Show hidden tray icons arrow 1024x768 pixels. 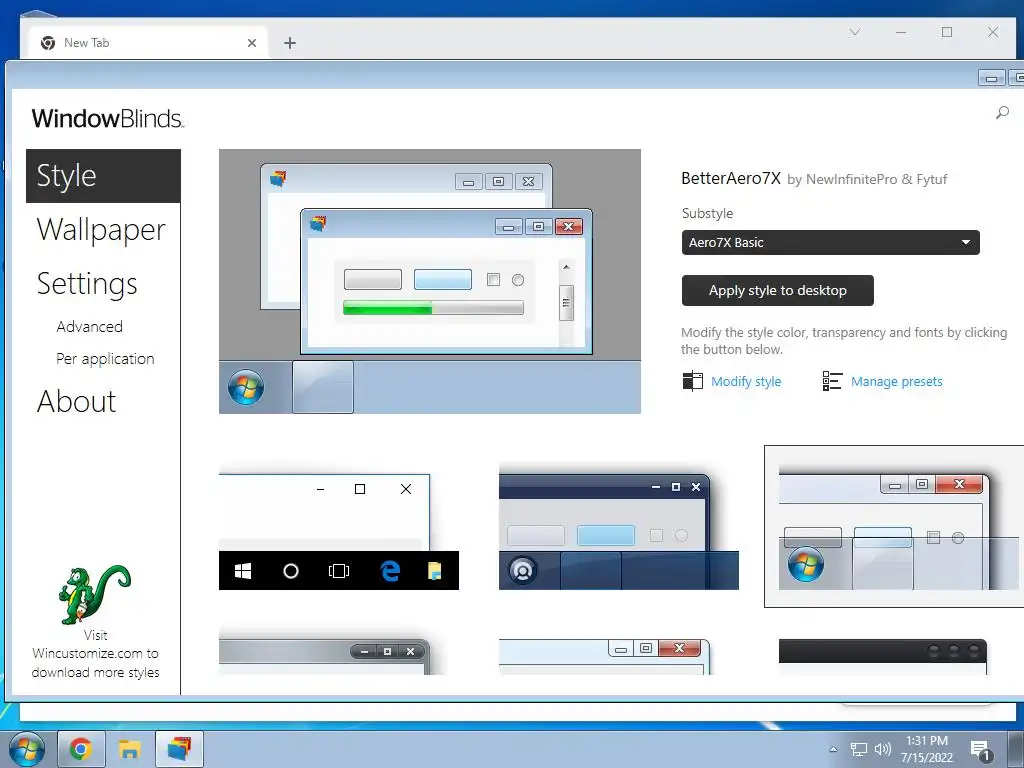point(833,749)
